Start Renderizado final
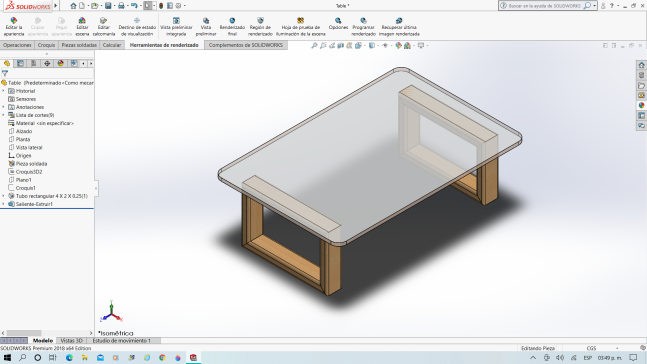Image resolution: width=647 pixels, height=364 pixels. [x=232, y=27]
